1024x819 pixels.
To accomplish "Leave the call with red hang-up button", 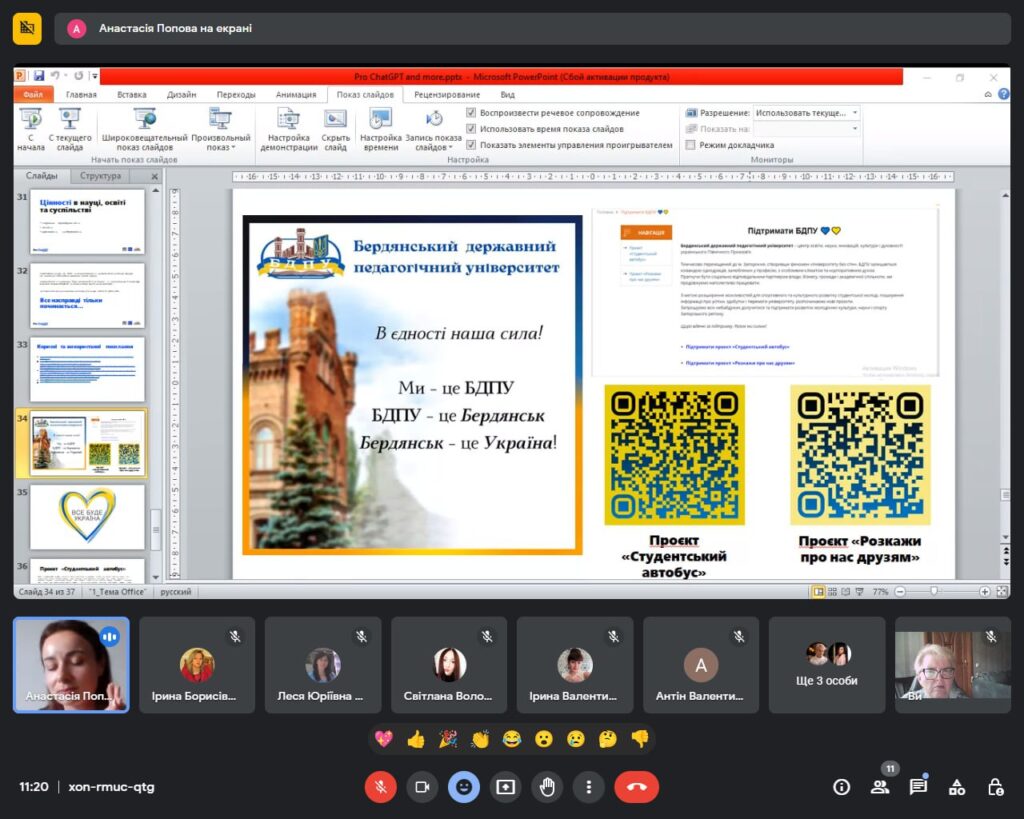I will point(636,787).
